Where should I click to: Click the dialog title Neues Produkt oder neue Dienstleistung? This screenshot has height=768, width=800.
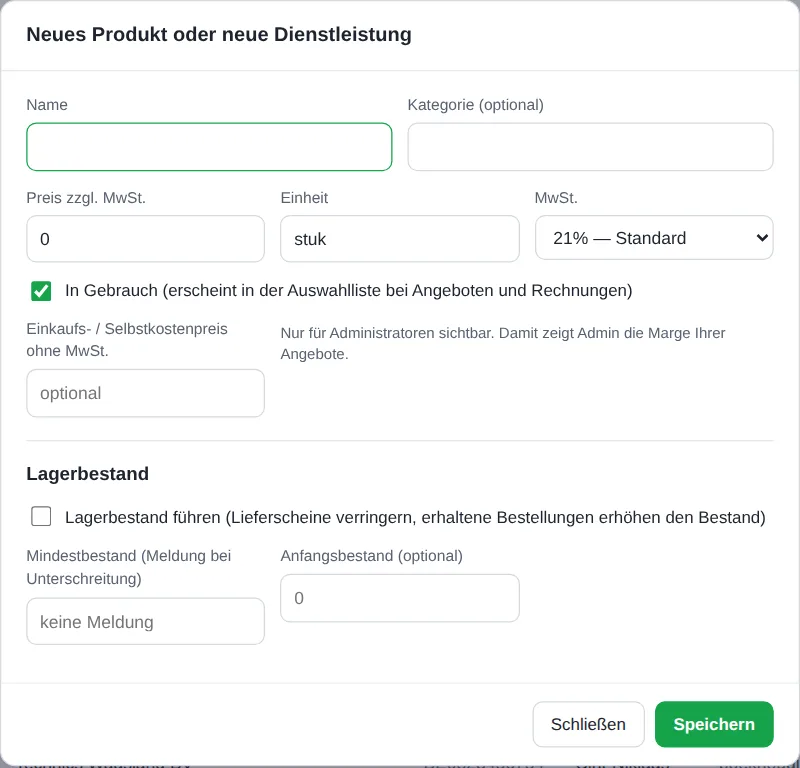coord(219,34)
